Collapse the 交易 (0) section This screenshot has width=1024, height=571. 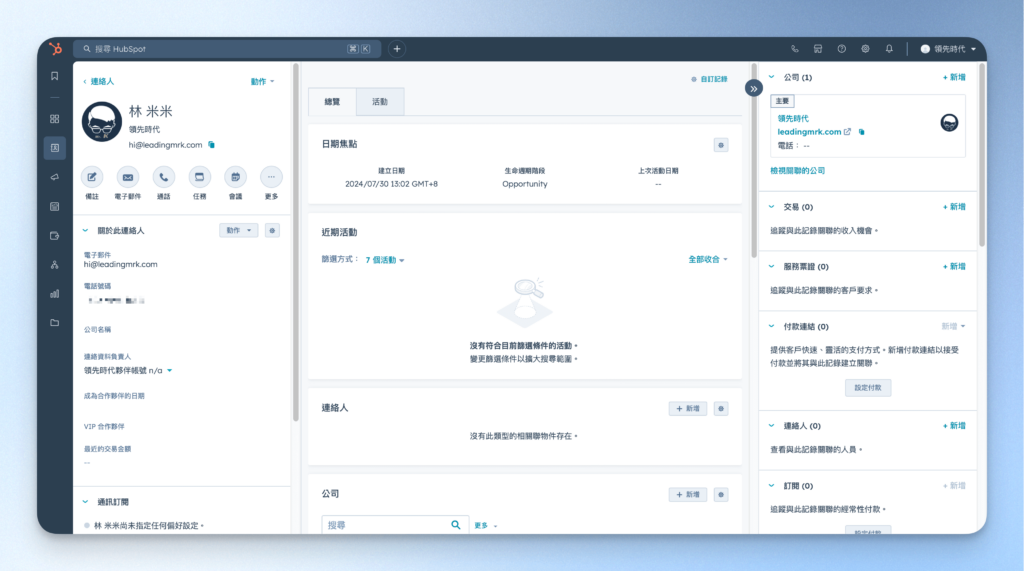772,206
